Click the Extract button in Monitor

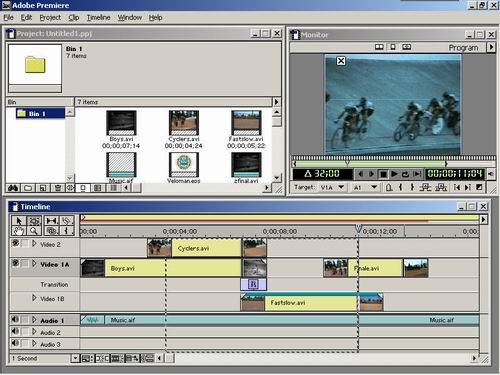click(441, 187)
